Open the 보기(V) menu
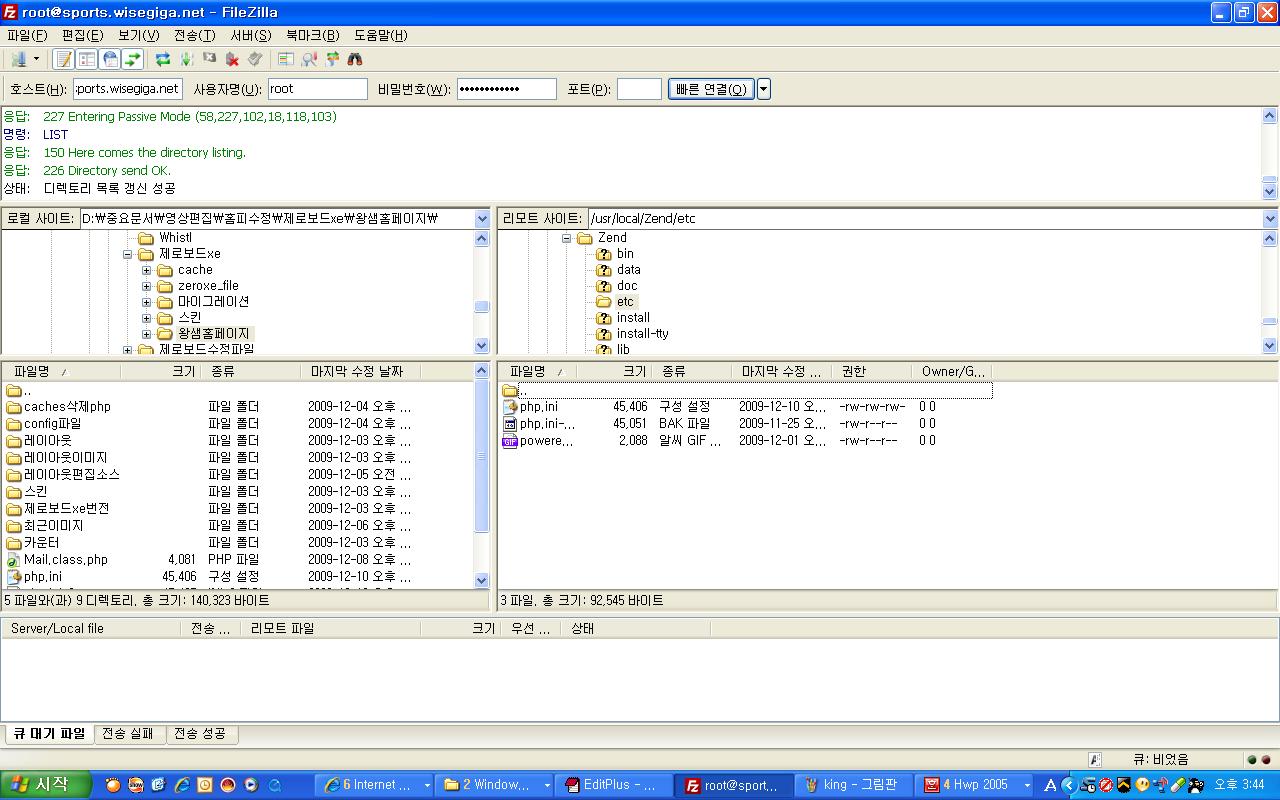 pos(138,35)
